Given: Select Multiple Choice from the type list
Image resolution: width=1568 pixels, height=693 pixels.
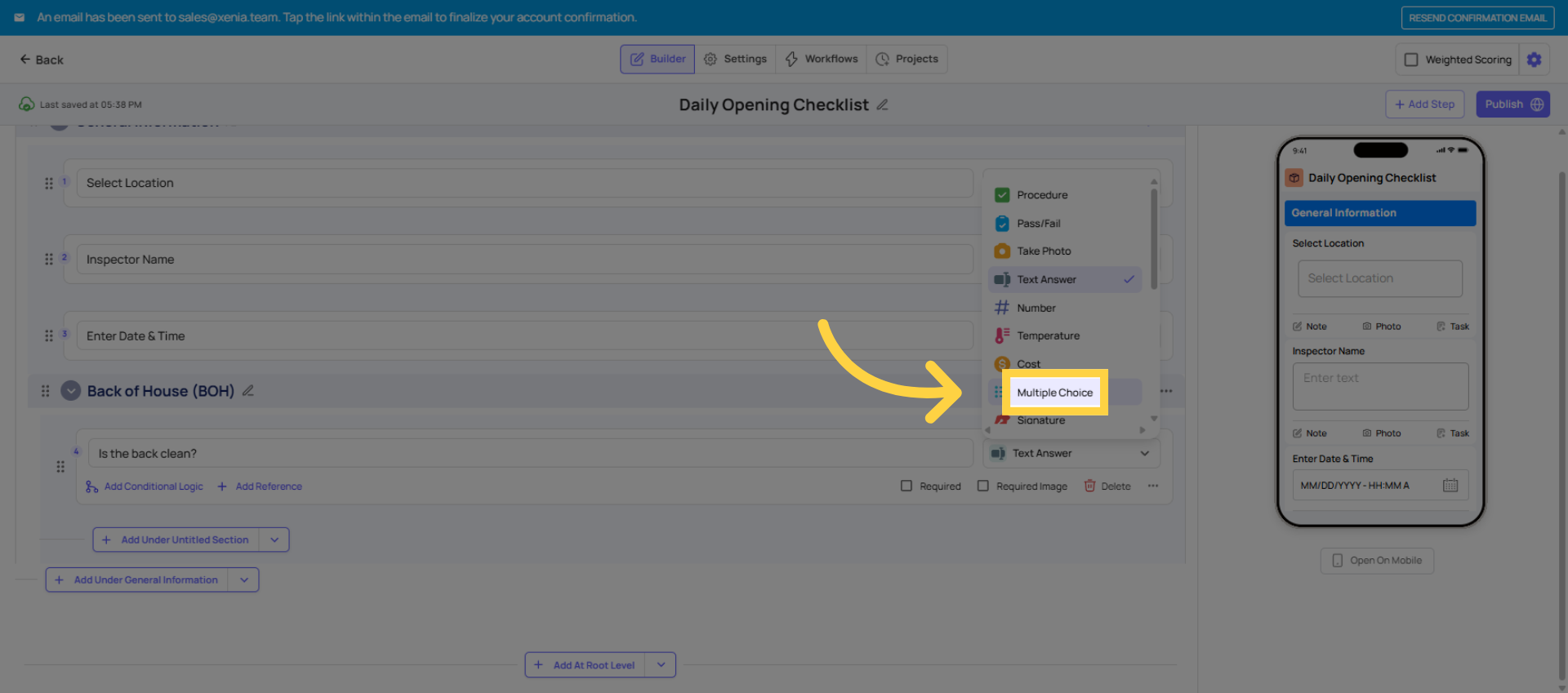Looking at the screenshot, I should click(1054, 393).
